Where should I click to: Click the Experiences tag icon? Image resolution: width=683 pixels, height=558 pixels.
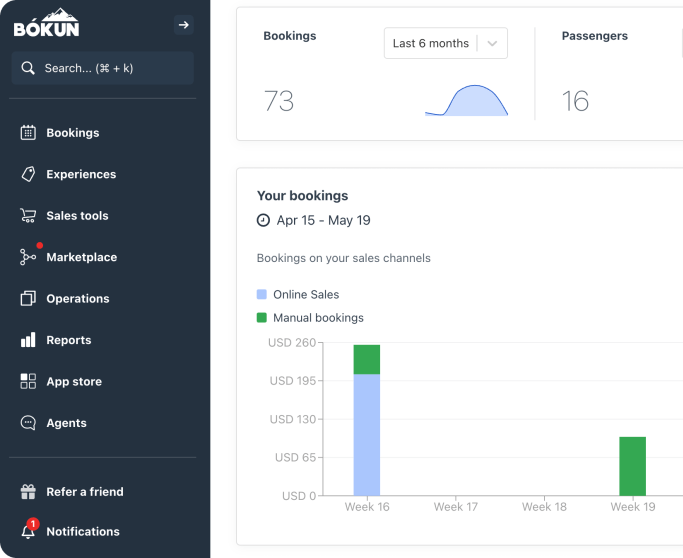(28, 174)
